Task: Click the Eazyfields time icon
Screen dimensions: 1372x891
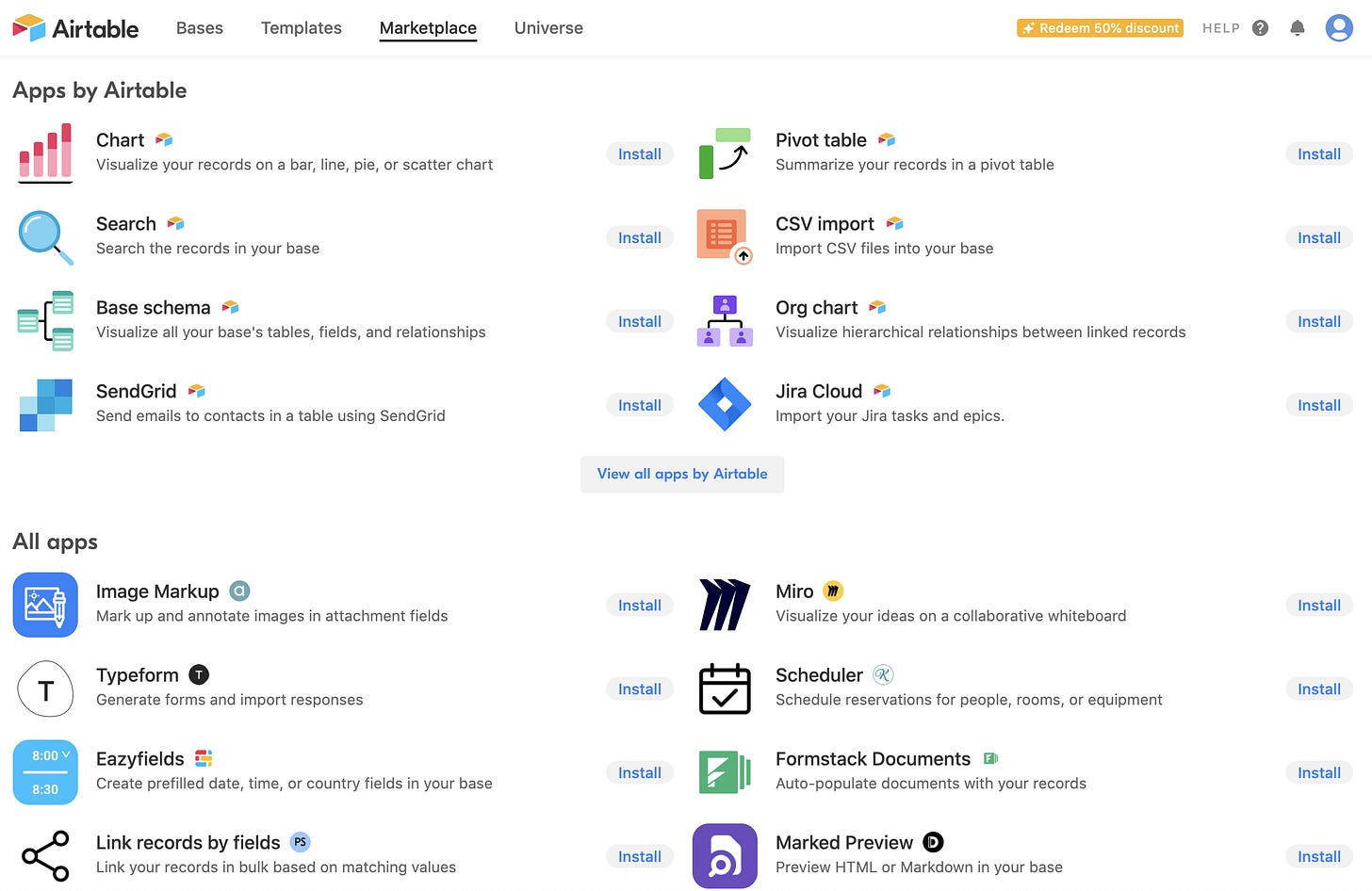Action: 45,772
